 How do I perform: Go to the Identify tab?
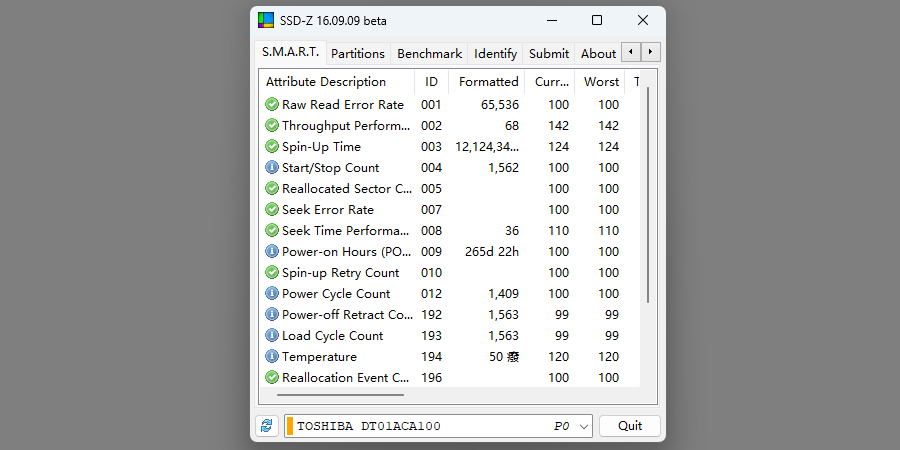pos(495,54)
